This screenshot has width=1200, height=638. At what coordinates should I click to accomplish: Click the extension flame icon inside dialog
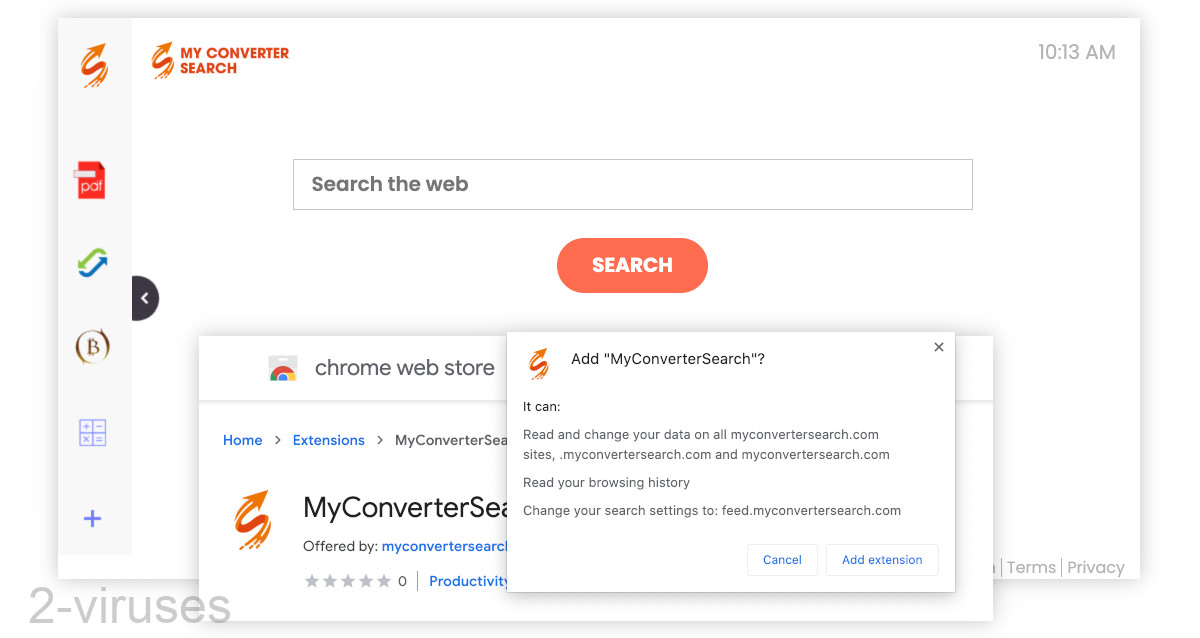(538, 364)
